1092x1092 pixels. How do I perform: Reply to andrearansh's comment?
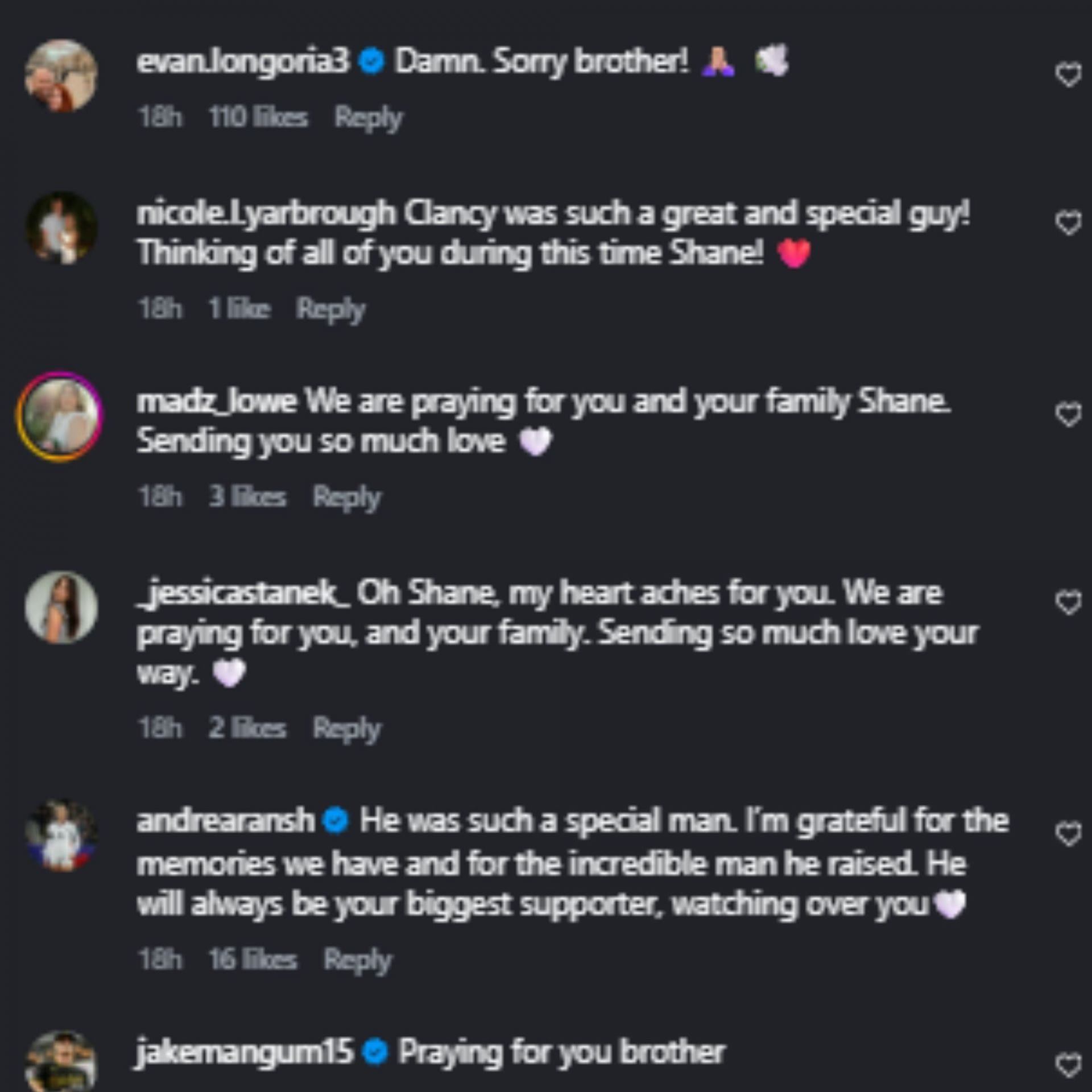[358, 960]
